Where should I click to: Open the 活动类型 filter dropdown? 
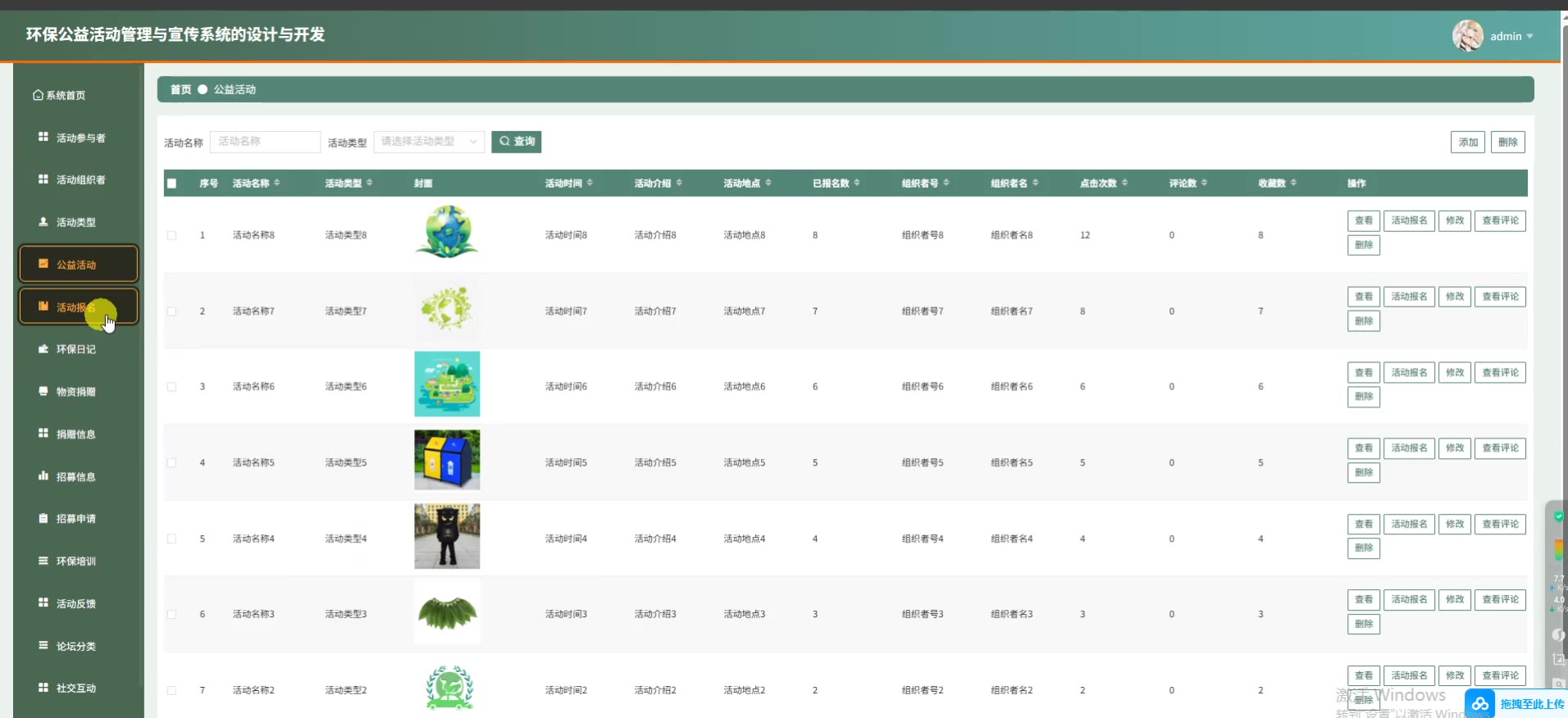pyautogui.click(x=429, y=142)
